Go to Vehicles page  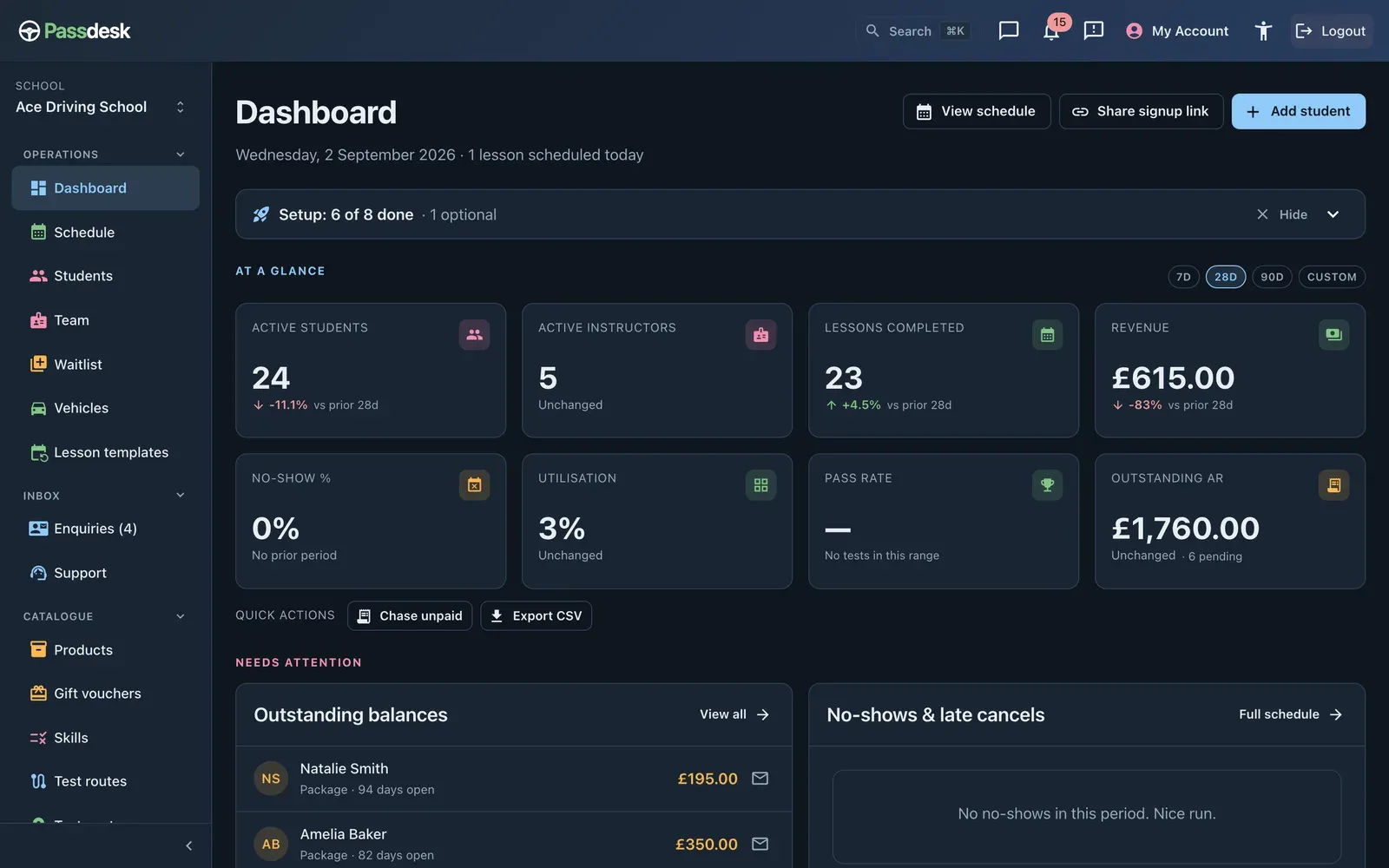click(x=105, y=408)
